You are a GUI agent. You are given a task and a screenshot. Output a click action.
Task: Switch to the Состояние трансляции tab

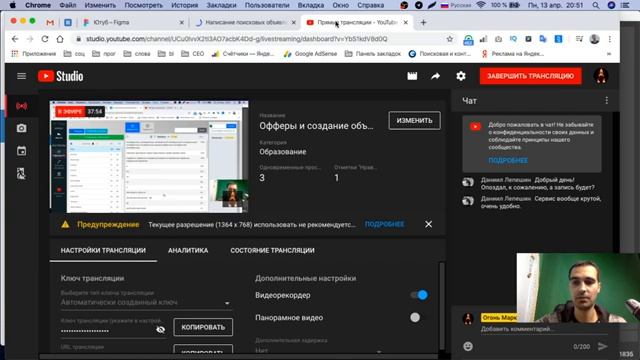[x=272, y=250]
